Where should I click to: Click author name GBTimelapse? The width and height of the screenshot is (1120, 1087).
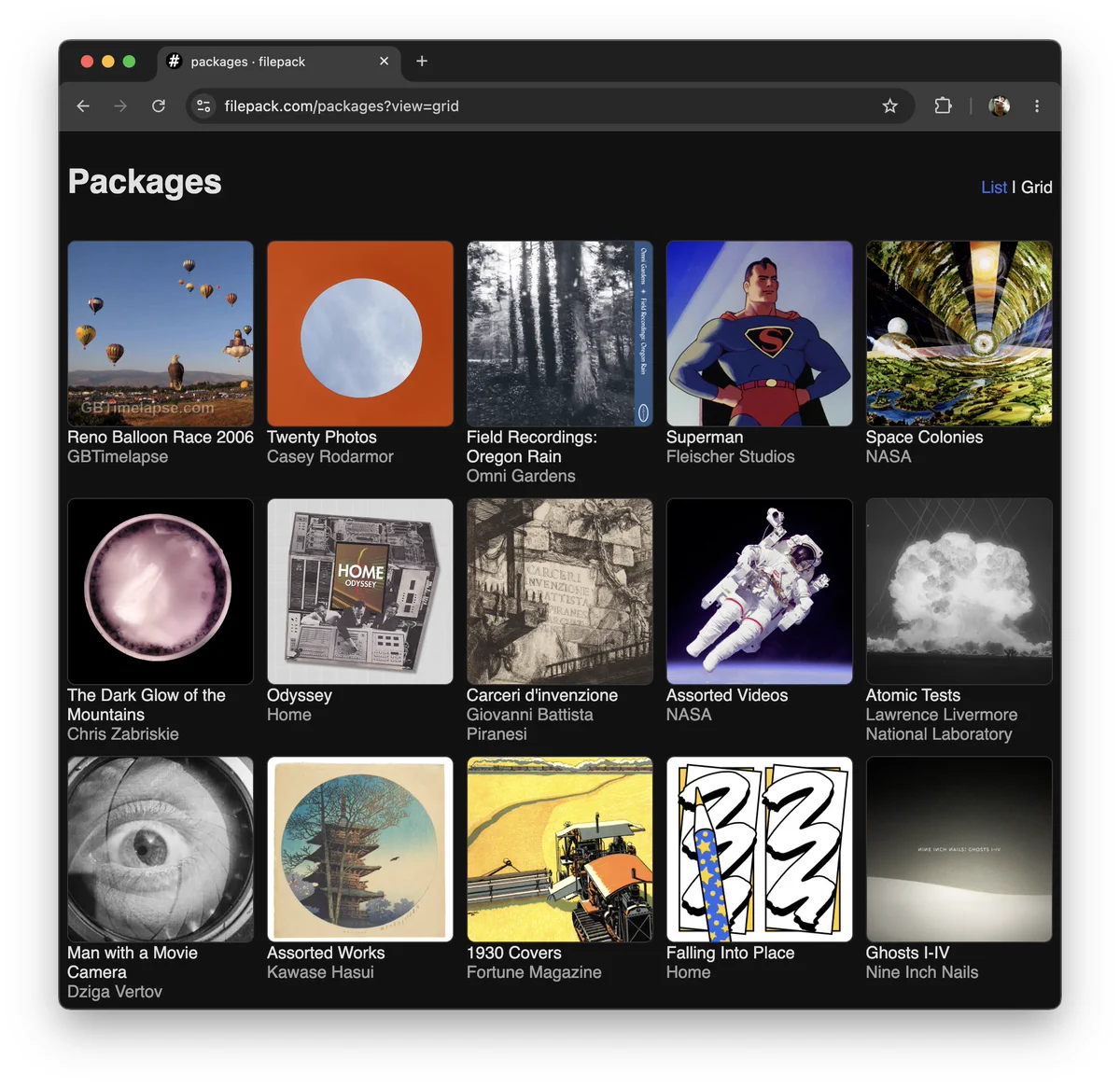point(118,457)
